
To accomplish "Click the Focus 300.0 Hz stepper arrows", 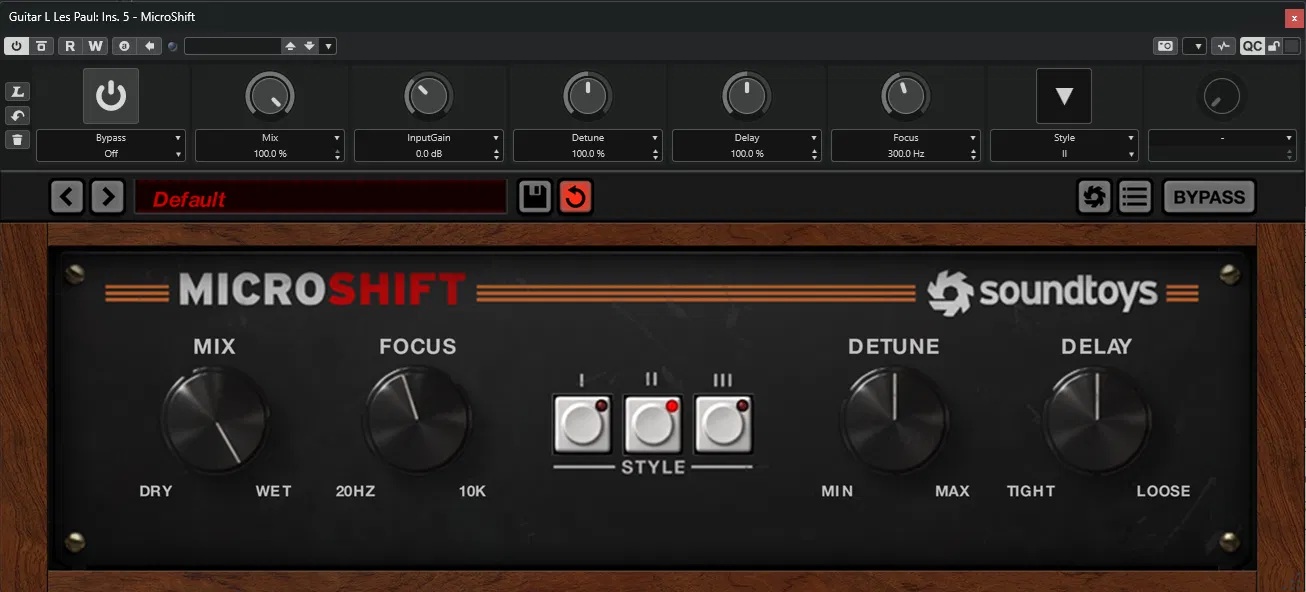I will click(x=973, y=154).
